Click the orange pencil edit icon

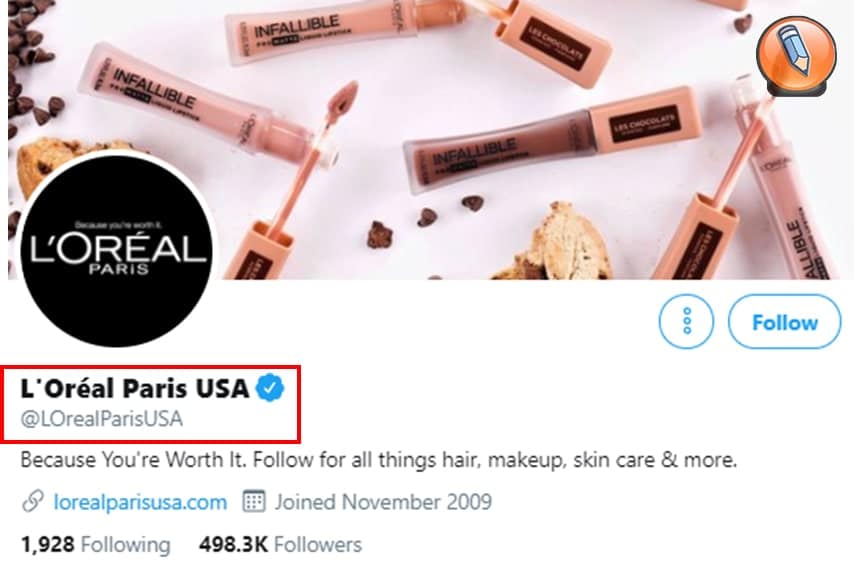(x=796, y=57)
